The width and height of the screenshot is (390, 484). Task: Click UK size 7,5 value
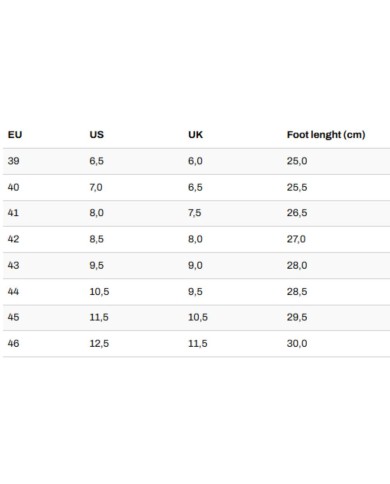click(195, 213)
